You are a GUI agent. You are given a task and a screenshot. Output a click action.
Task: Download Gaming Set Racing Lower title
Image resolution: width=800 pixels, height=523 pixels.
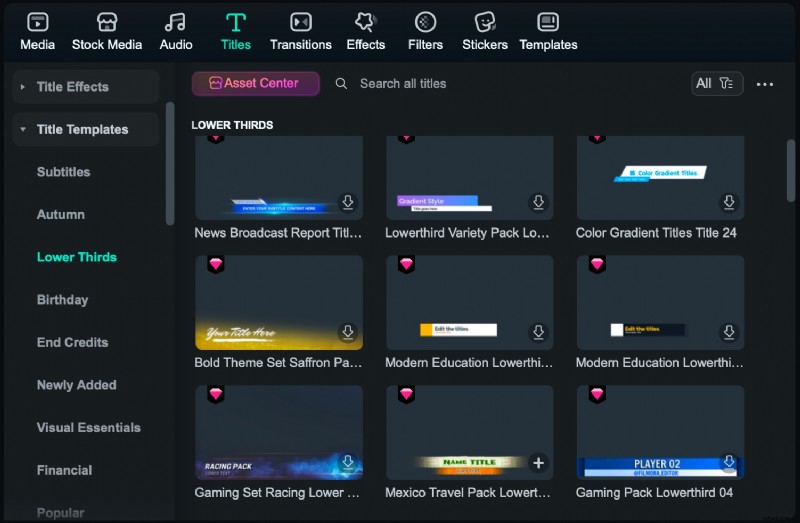[x=347, y=462]
